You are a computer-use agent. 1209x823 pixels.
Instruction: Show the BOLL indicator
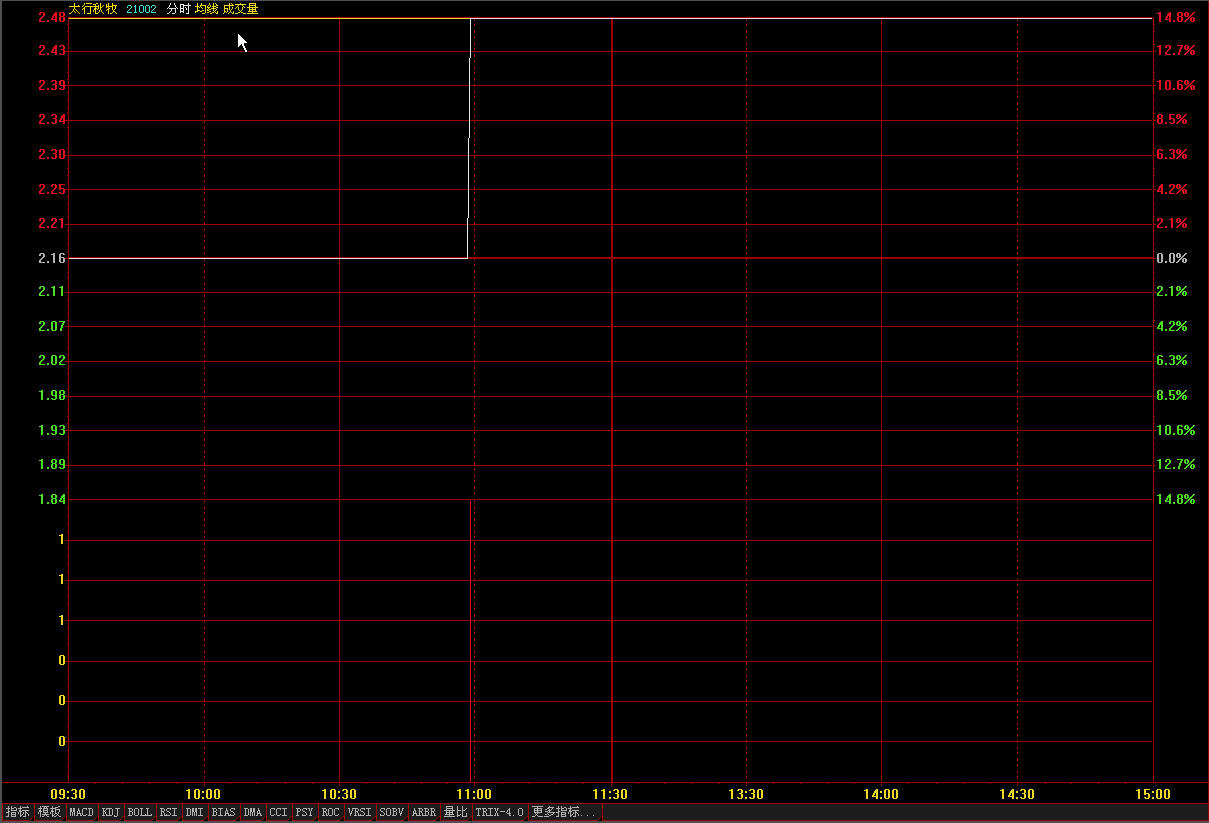[x=140, y=812]
